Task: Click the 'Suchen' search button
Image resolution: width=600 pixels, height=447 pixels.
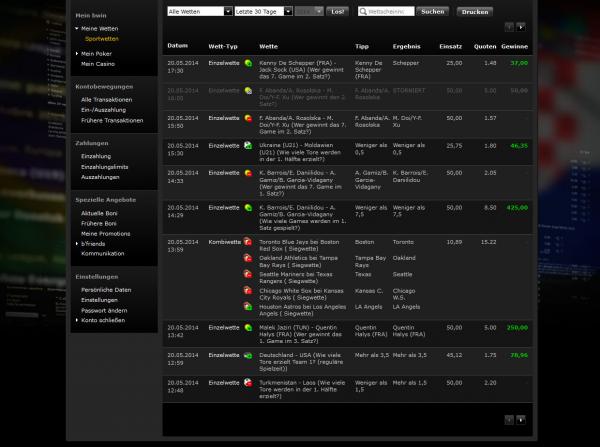Action: coord(432,11)
